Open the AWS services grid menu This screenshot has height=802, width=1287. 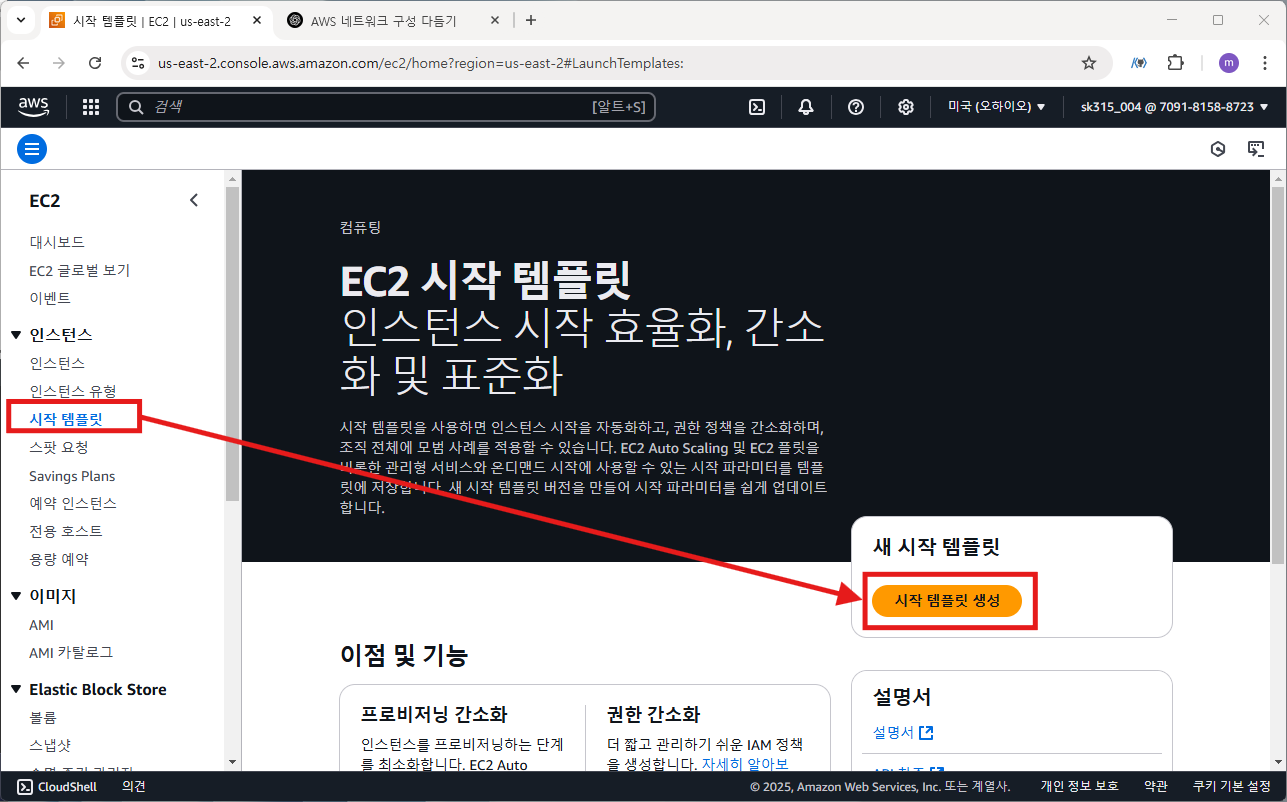[x=91, y=107]
